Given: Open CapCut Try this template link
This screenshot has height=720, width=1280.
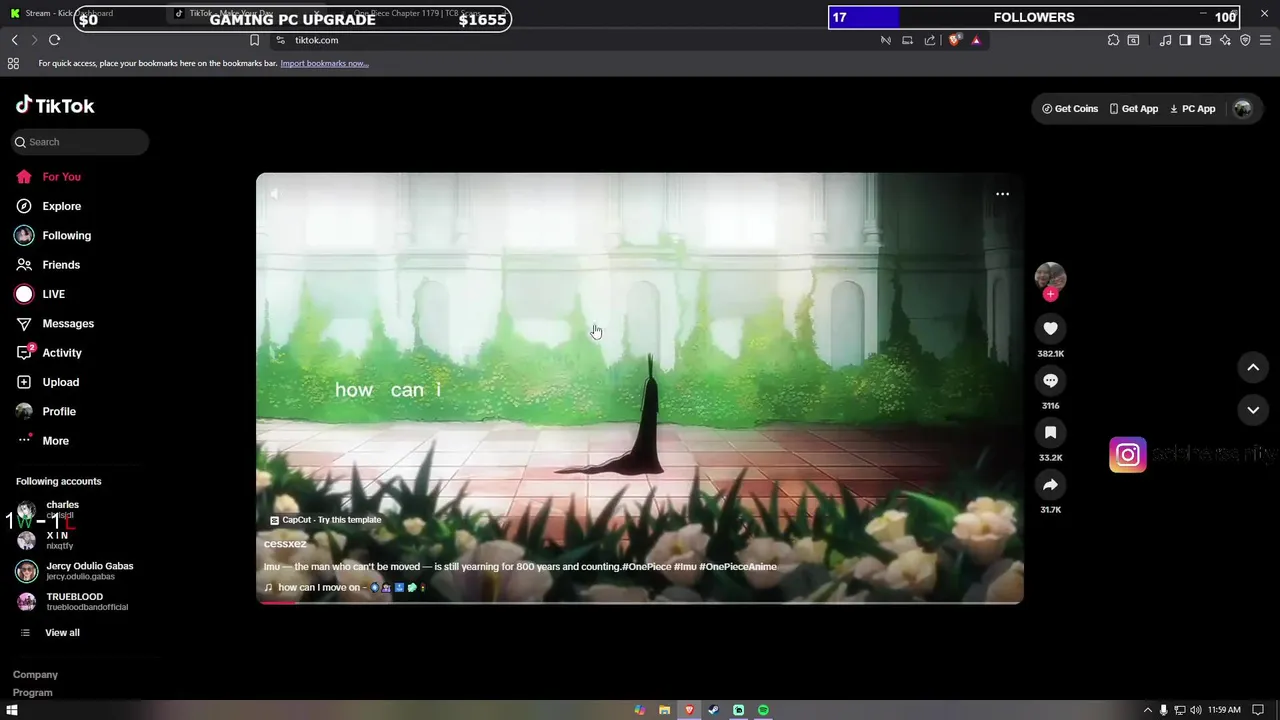Looking at the screenshot, I should tap(326, 520).
